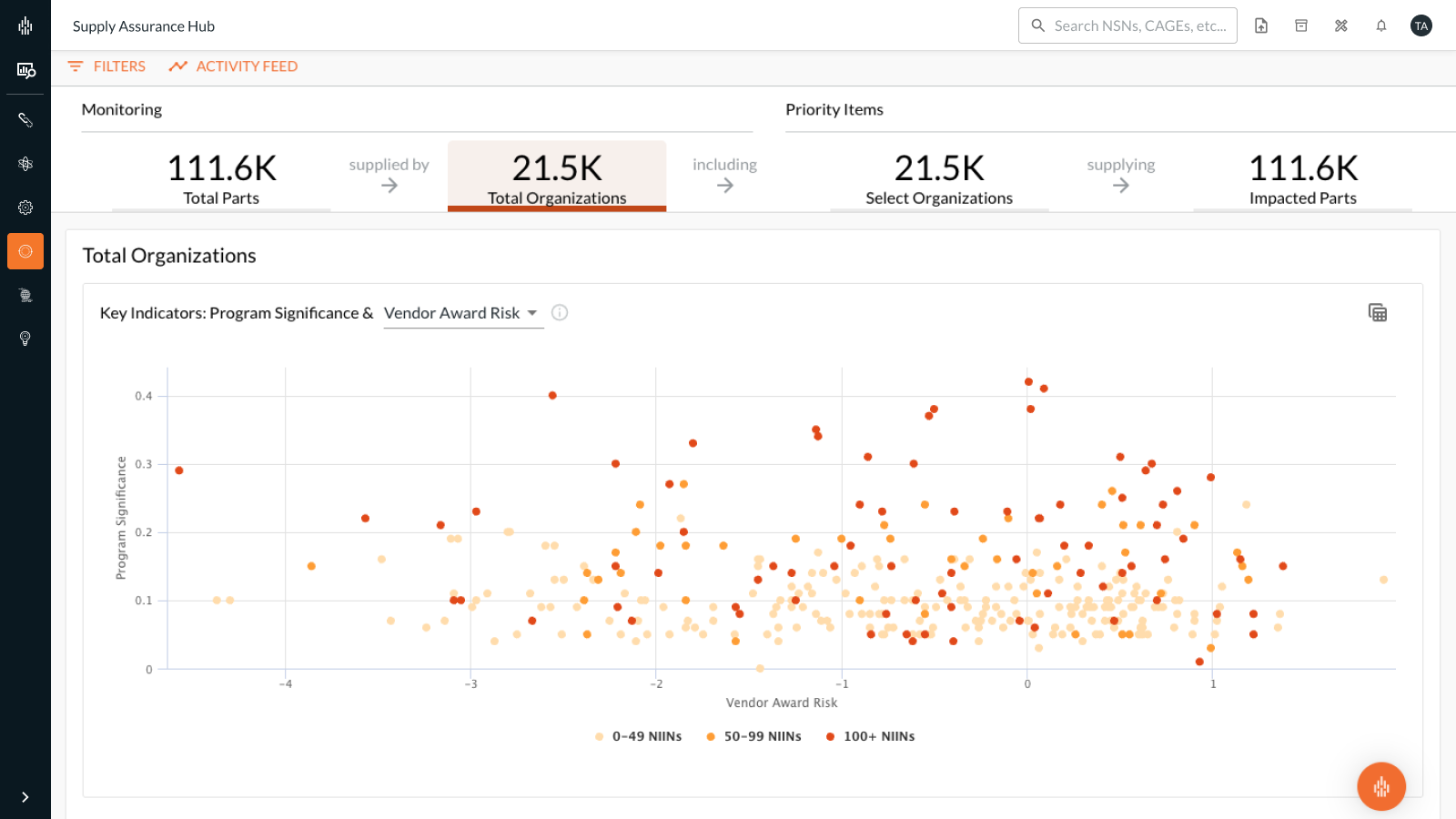Toggle 0-49 NIINs legend series
The width and height of the screenshot is (1456, 819).
coord(638,736)
